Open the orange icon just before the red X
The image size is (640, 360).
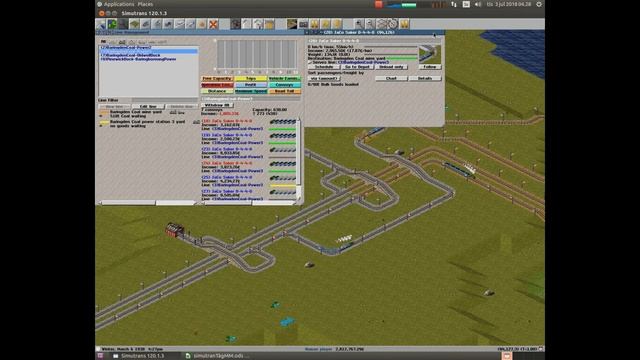tap(202, 24)
